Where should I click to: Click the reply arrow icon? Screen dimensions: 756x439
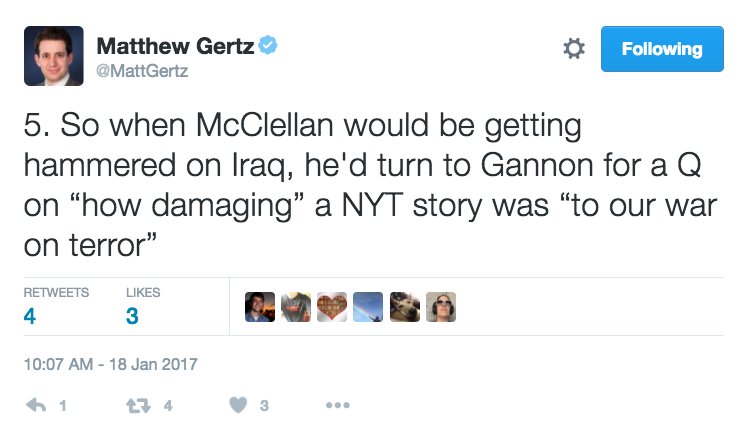pos(36,406)
